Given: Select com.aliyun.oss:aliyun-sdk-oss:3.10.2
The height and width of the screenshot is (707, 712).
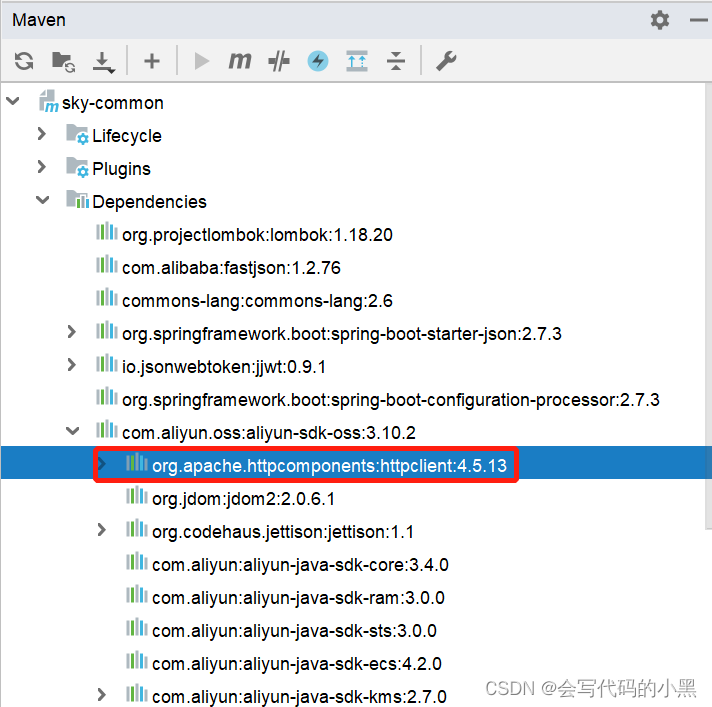Looking at the screenshot, I should pos(269,433).
